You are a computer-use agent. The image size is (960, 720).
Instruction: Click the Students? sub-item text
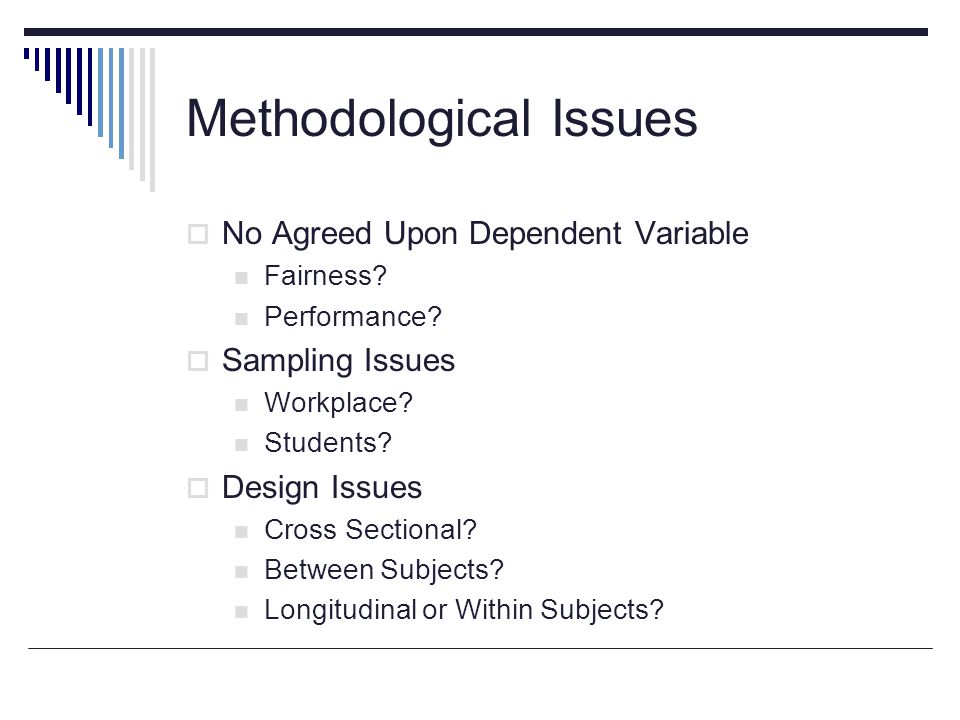pyautogui.click(x=328, y=442)
